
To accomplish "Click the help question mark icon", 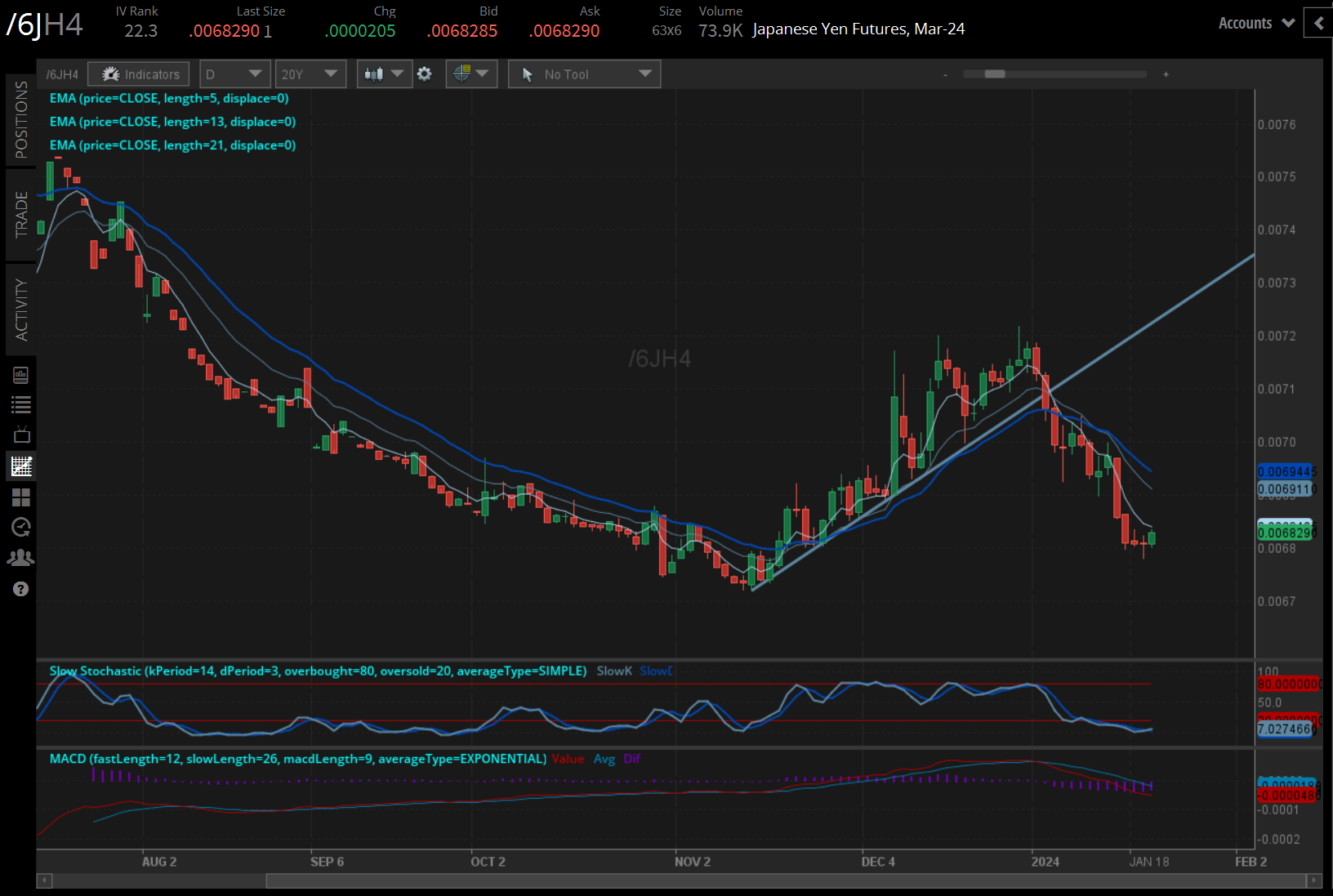I will coord(21,589).
